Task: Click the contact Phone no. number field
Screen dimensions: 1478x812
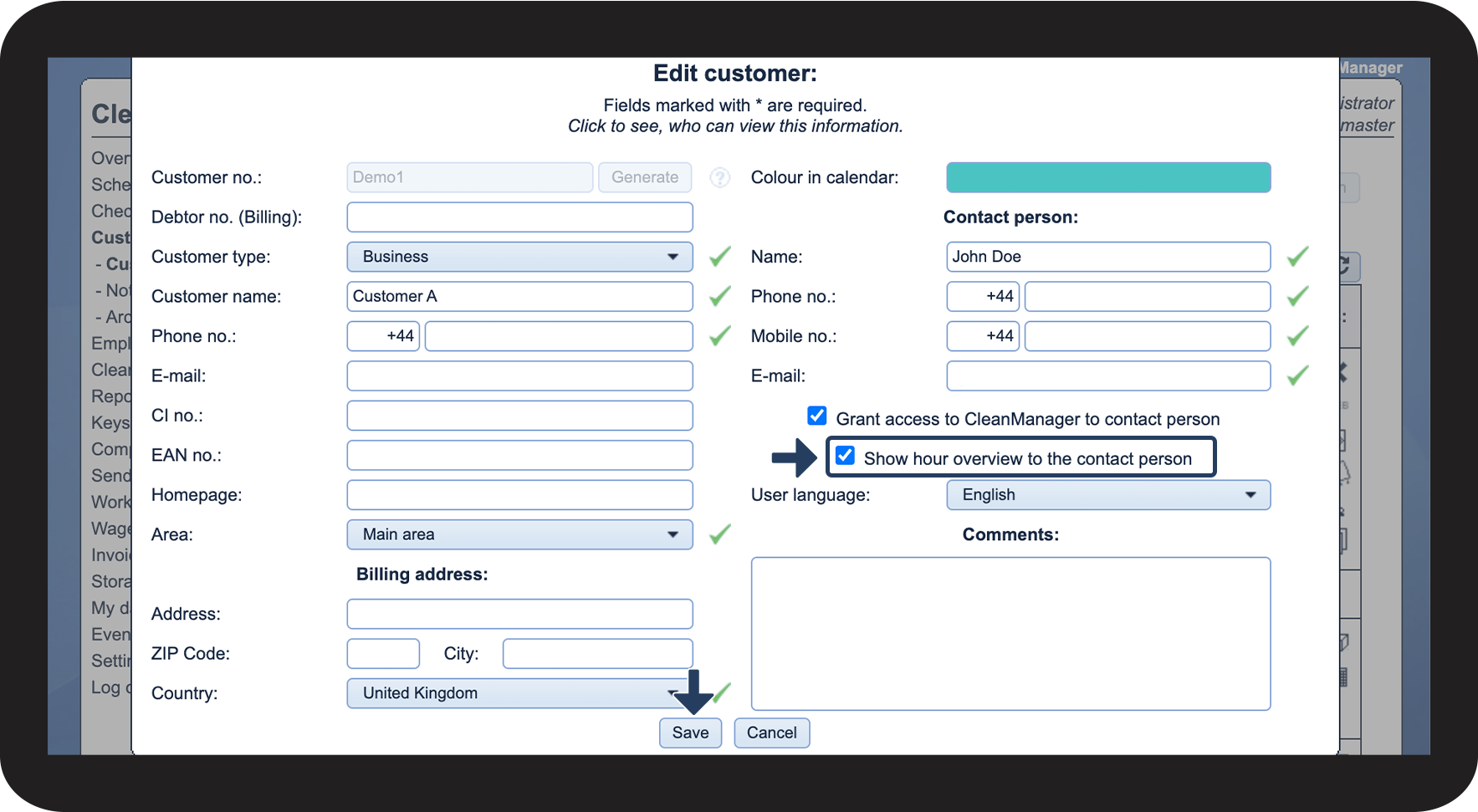Action: (1148, 296)
